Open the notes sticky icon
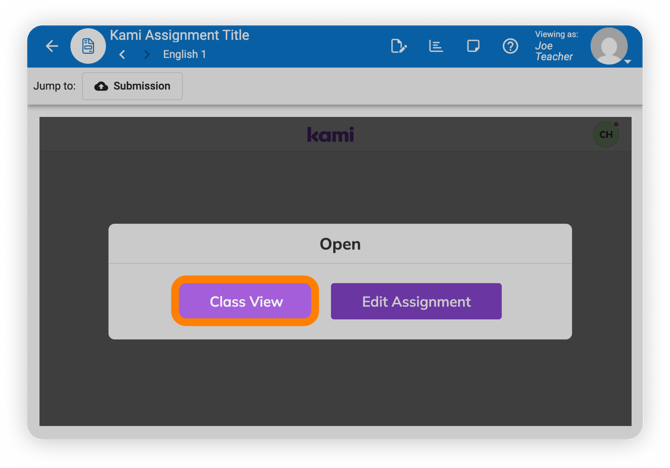670x468 pixels. tap(473, 46)
